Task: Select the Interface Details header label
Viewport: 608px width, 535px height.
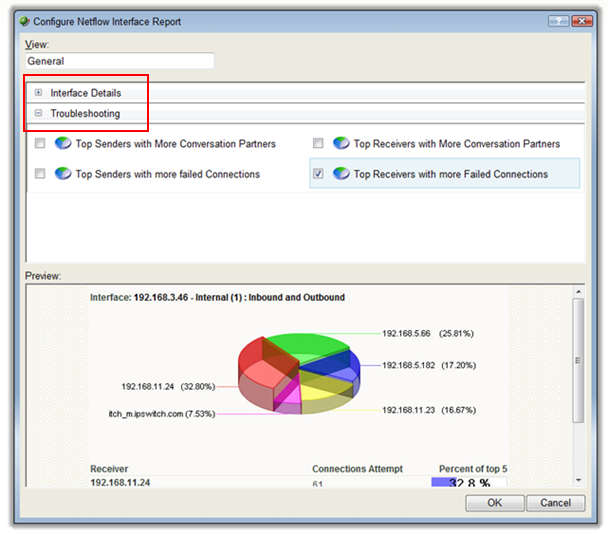Action: point(86,93)
